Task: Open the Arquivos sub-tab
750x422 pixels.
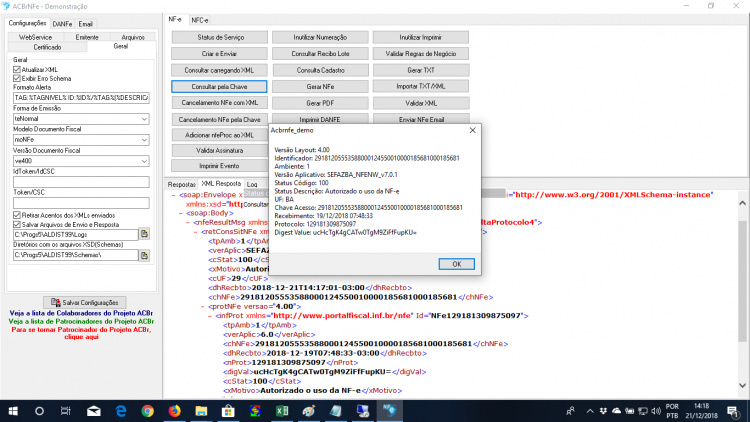Action: click(x=133, y=37)
